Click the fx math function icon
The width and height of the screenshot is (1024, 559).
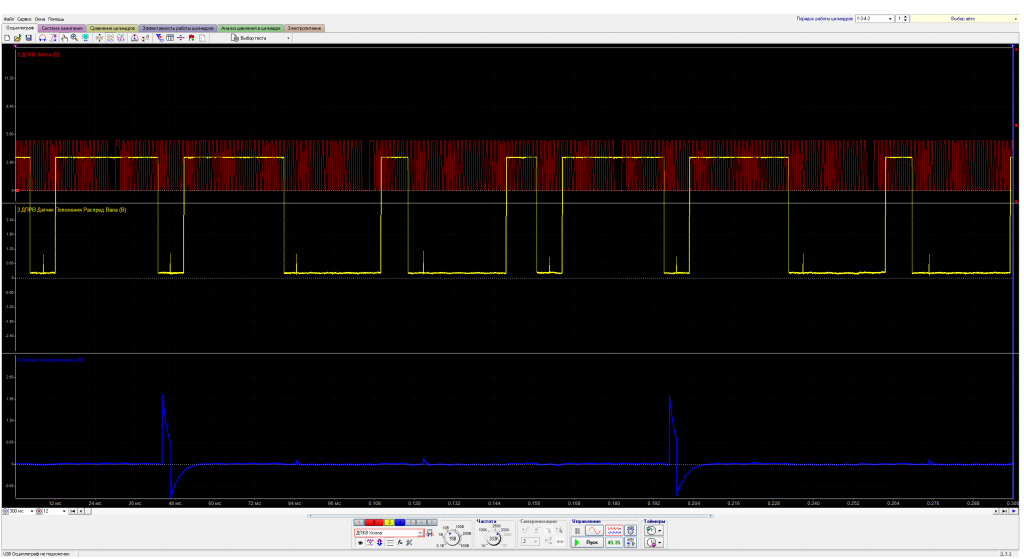pos(400,543)
